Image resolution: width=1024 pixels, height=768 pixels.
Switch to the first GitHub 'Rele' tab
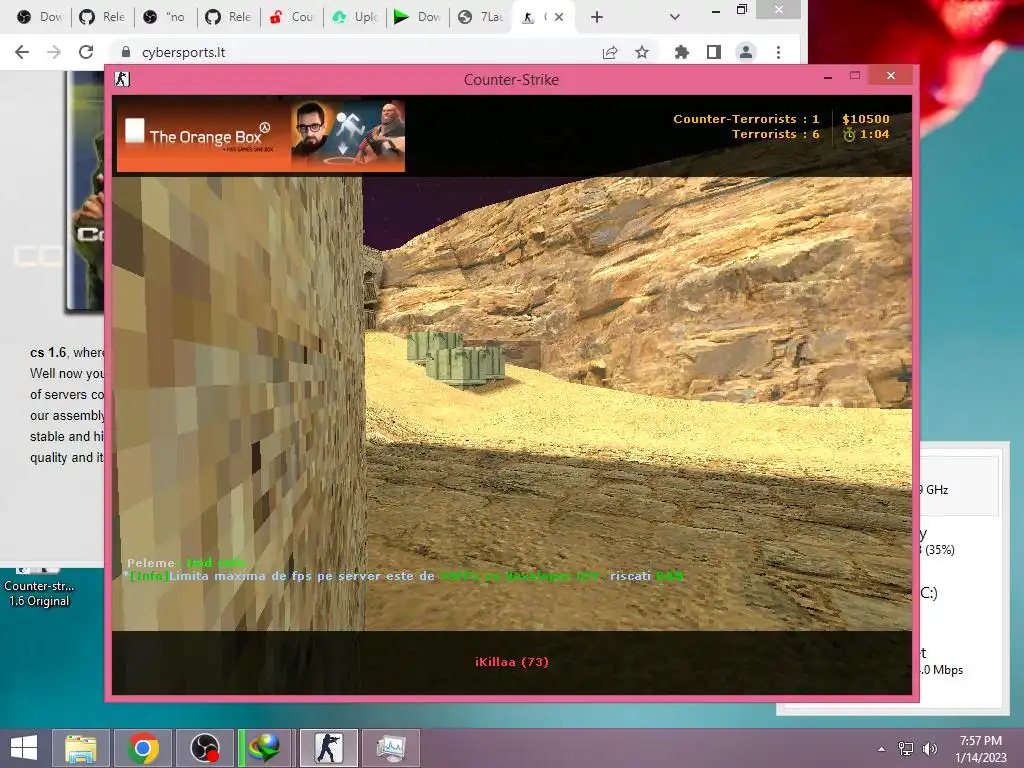103,17
